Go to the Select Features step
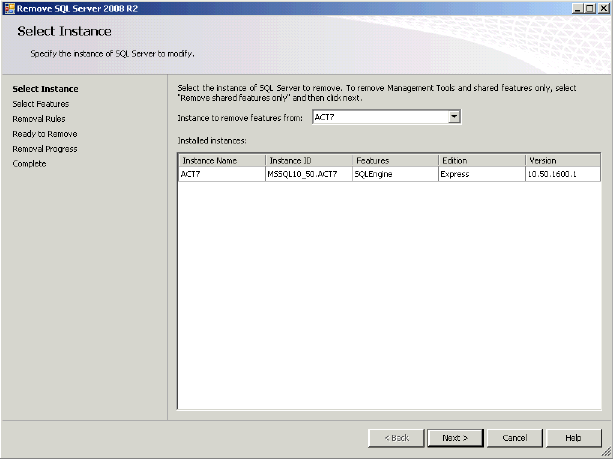 coord(41,104)
